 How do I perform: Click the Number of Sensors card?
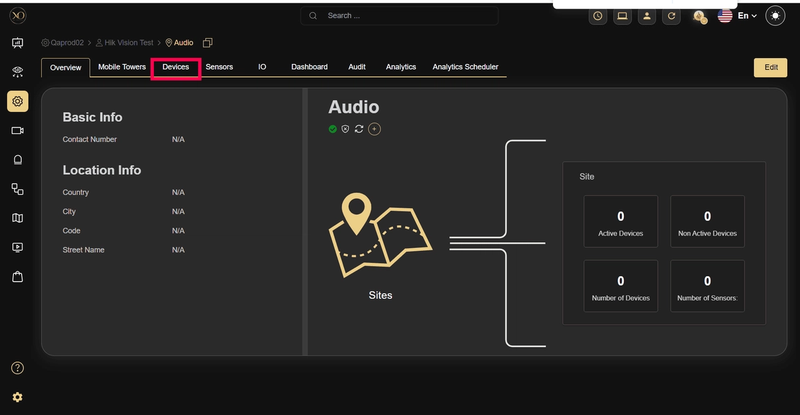[707, 286]
